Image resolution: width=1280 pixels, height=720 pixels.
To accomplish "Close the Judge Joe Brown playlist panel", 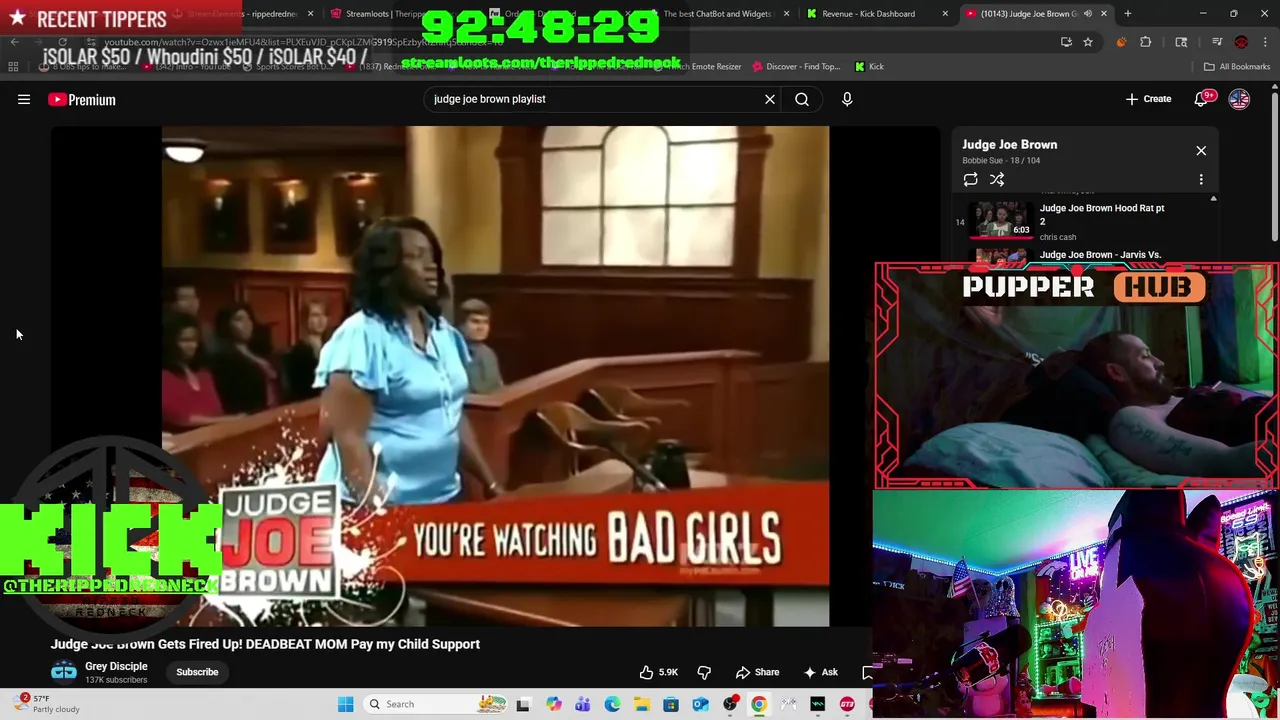I will (1201, 151).
